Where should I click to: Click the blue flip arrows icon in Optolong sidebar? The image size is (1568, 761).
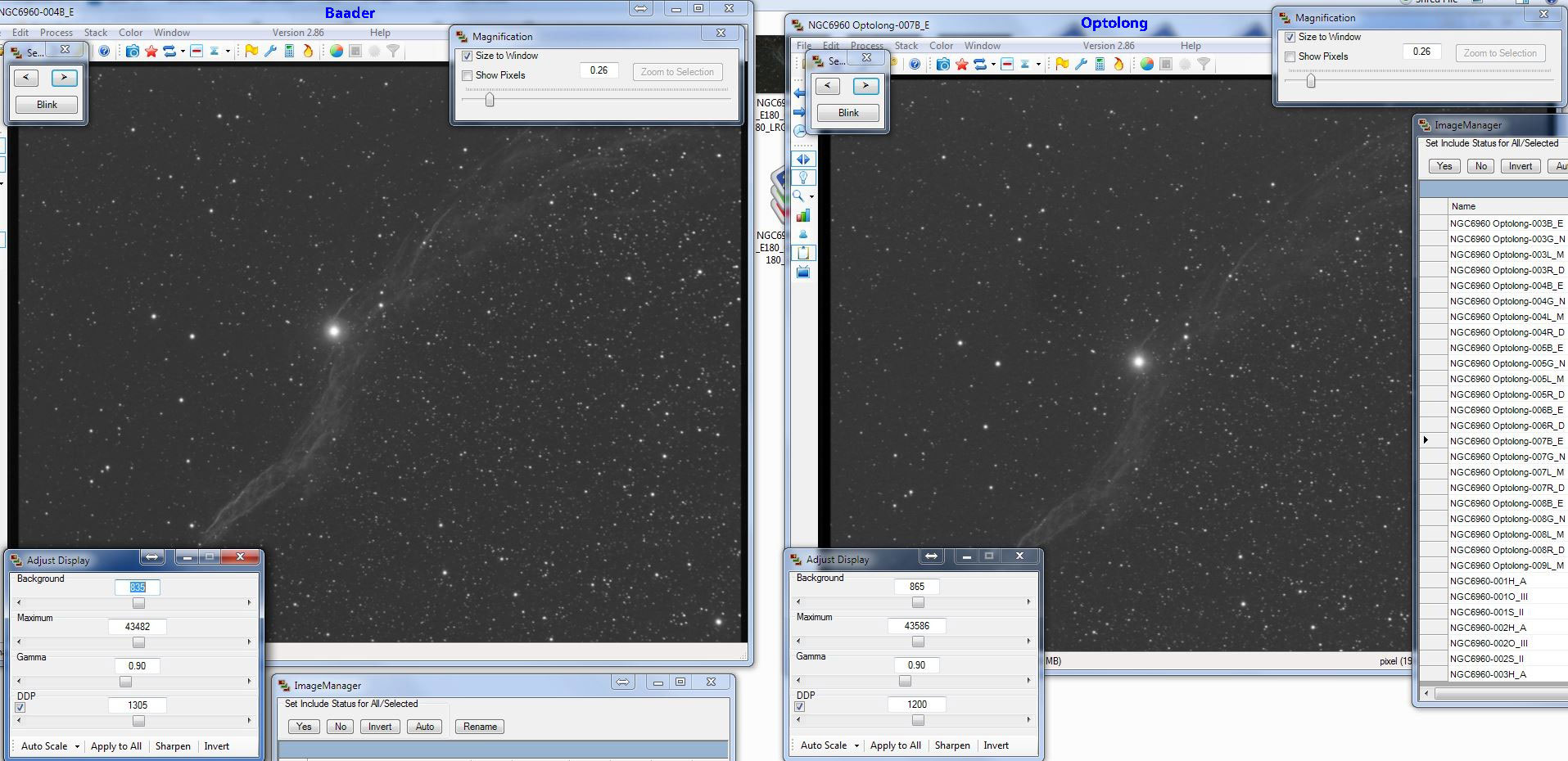[802, 160]
